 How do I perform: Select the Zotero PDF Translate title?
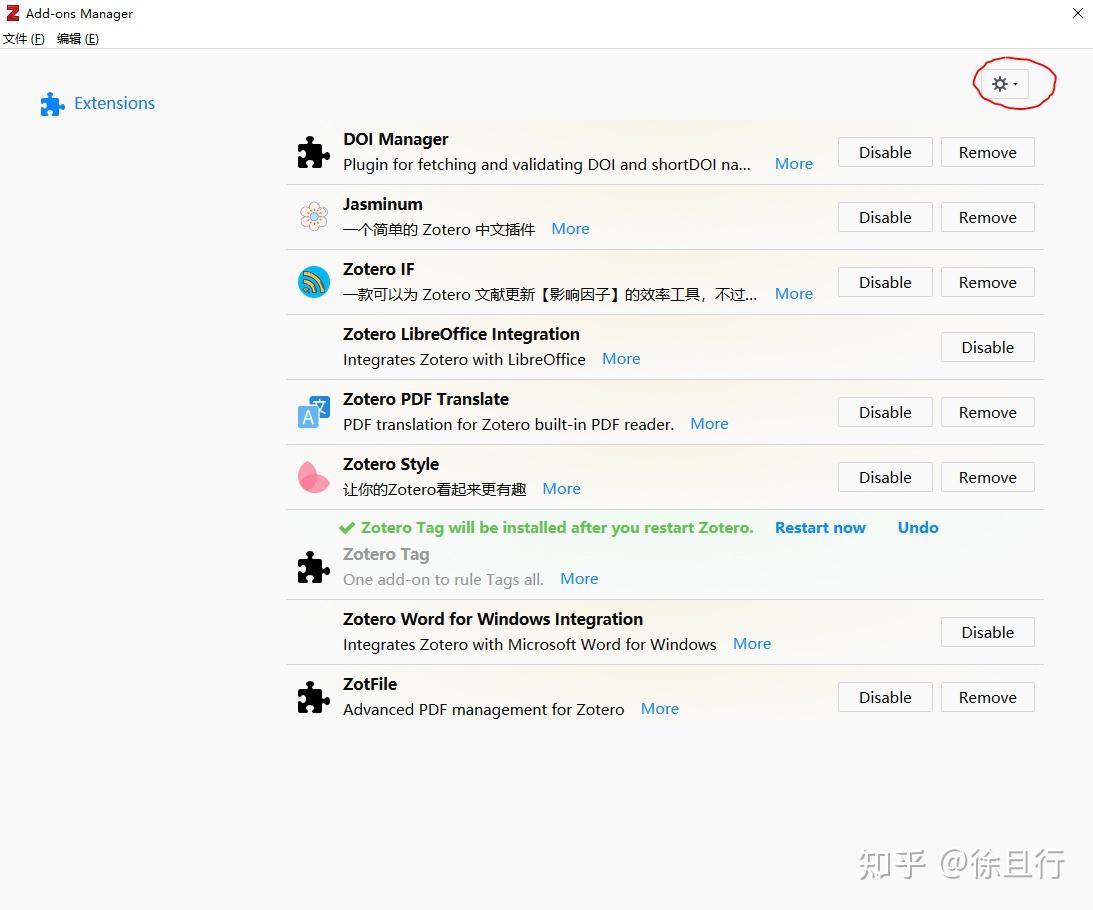click(x=425, y=398)
